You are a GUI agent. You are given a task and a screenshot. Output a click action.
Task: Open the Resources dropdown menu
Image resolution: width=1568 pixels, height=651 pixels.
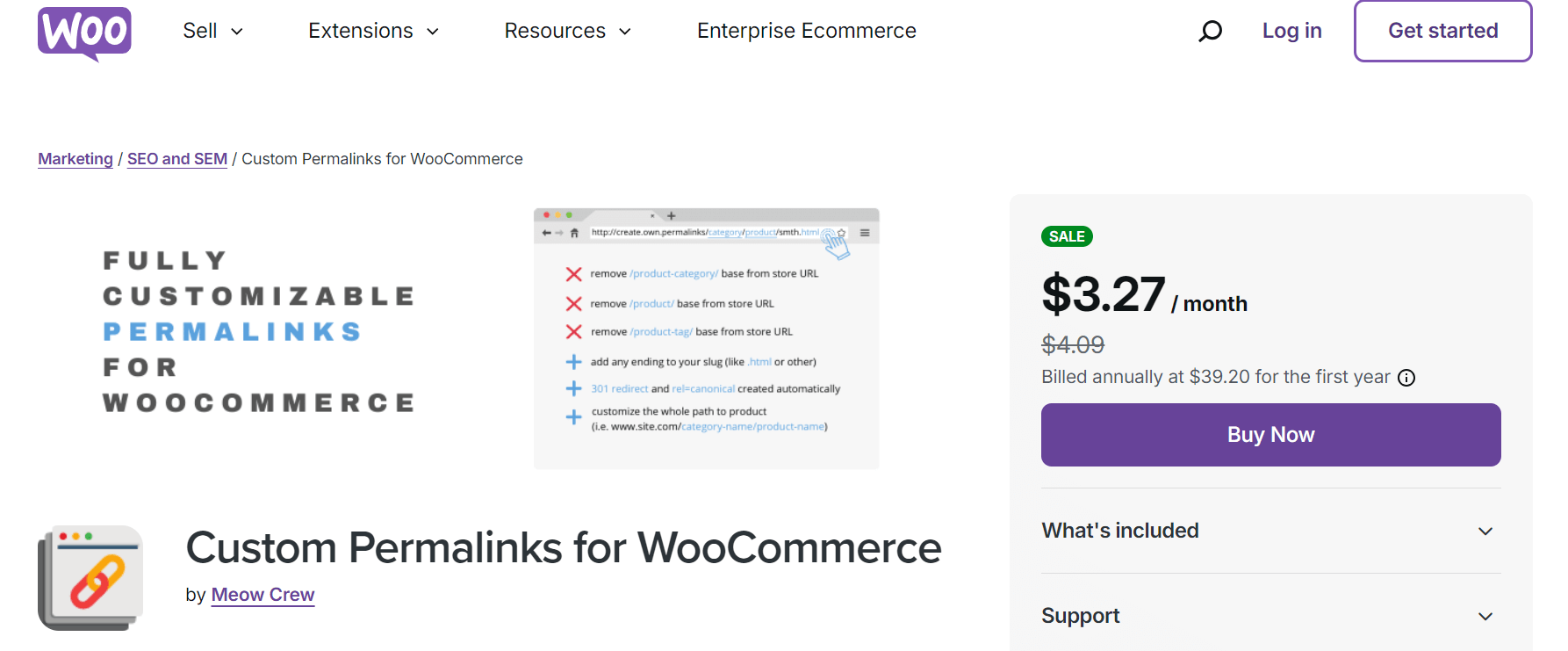coord(567,32)
